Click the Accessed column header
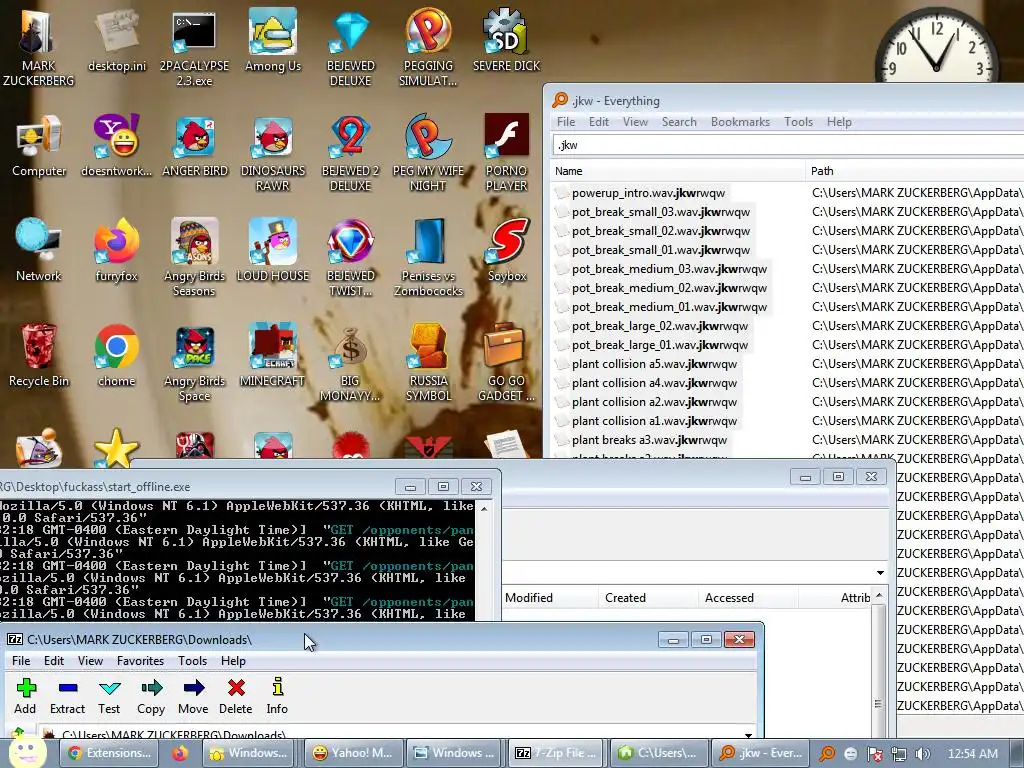The image size is (1024, 768). 748,598
